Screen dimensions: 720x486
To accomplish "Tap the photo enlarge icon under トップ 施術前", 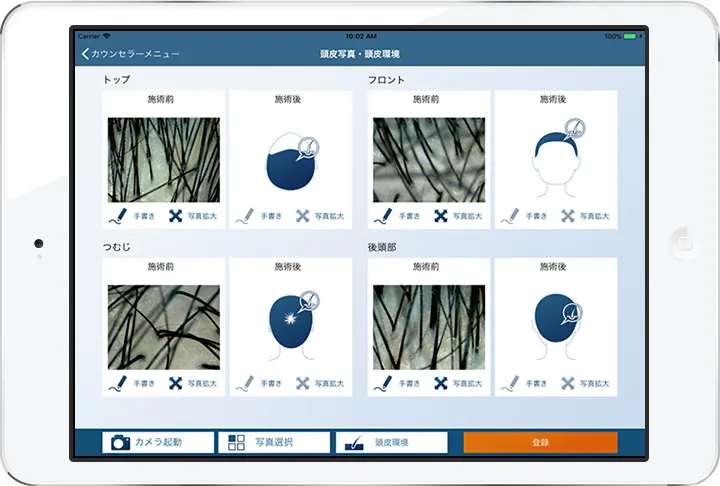I will coord(176,215).
